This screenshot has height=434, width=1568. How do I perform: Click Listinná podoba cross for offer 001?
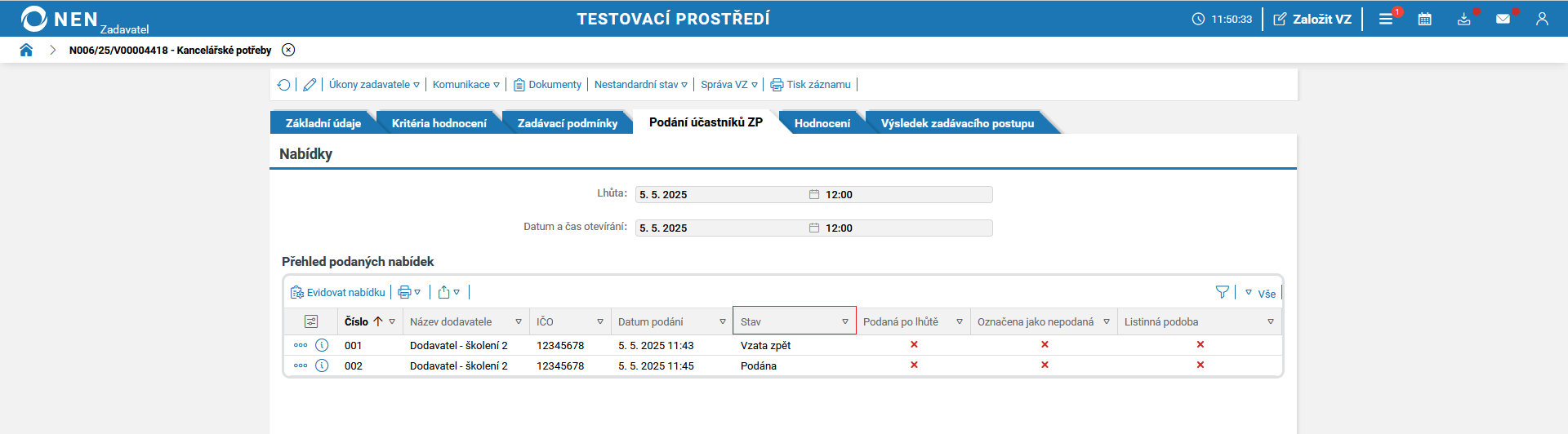click(x=1200, y=344)
